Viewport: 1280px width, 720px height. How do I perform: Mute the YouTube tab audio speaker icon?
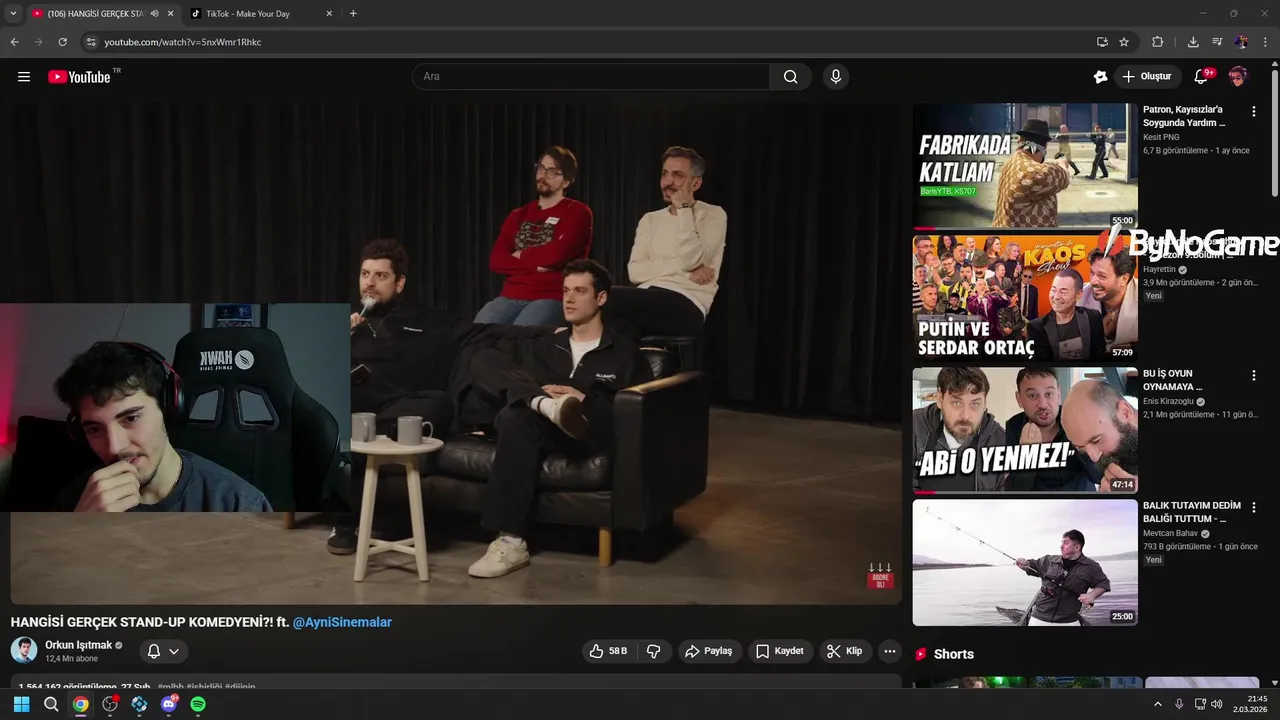[154, 14]
